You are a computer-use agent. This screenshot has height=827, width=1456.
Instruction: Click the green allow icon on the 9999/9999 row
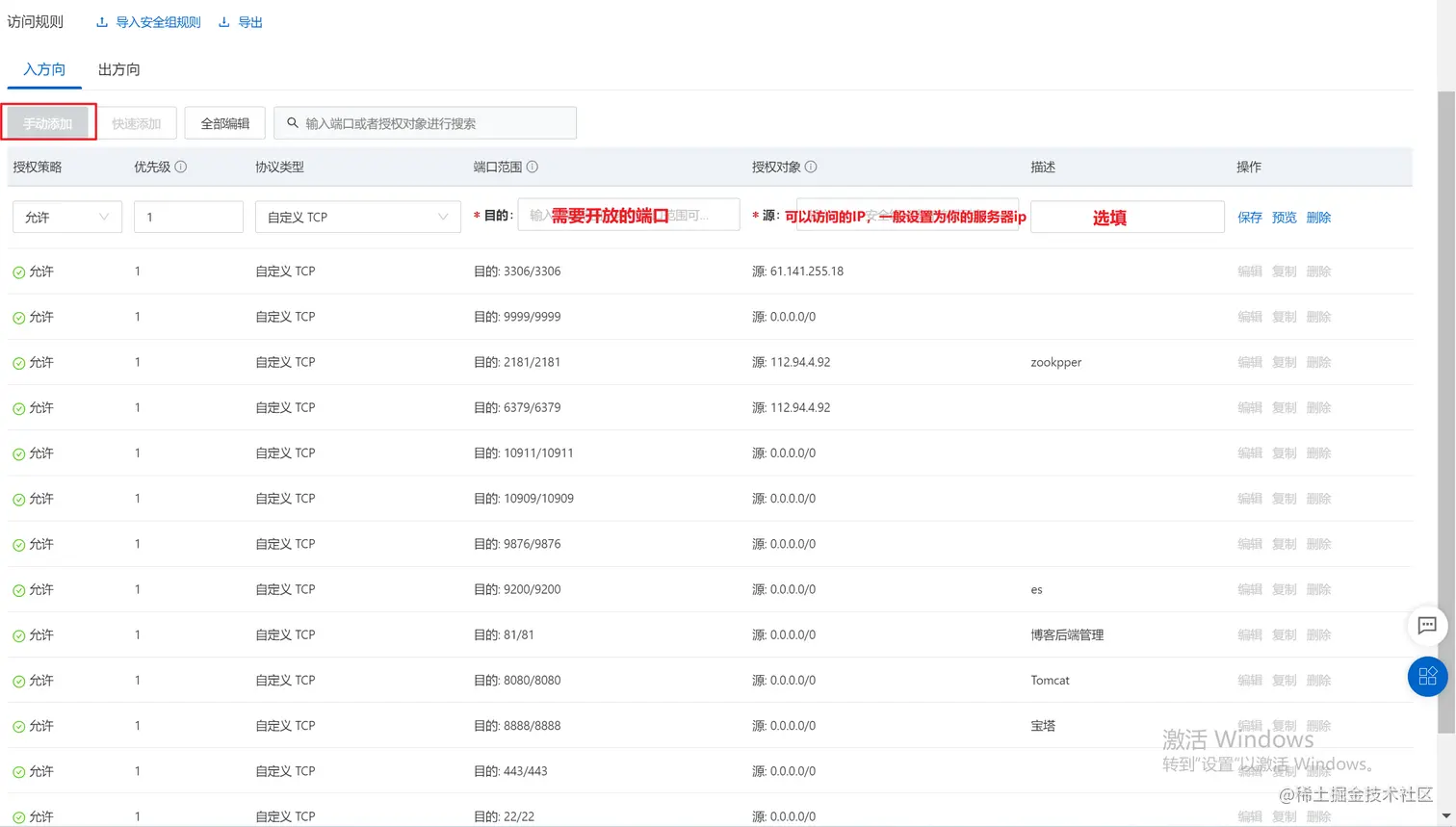19,318
